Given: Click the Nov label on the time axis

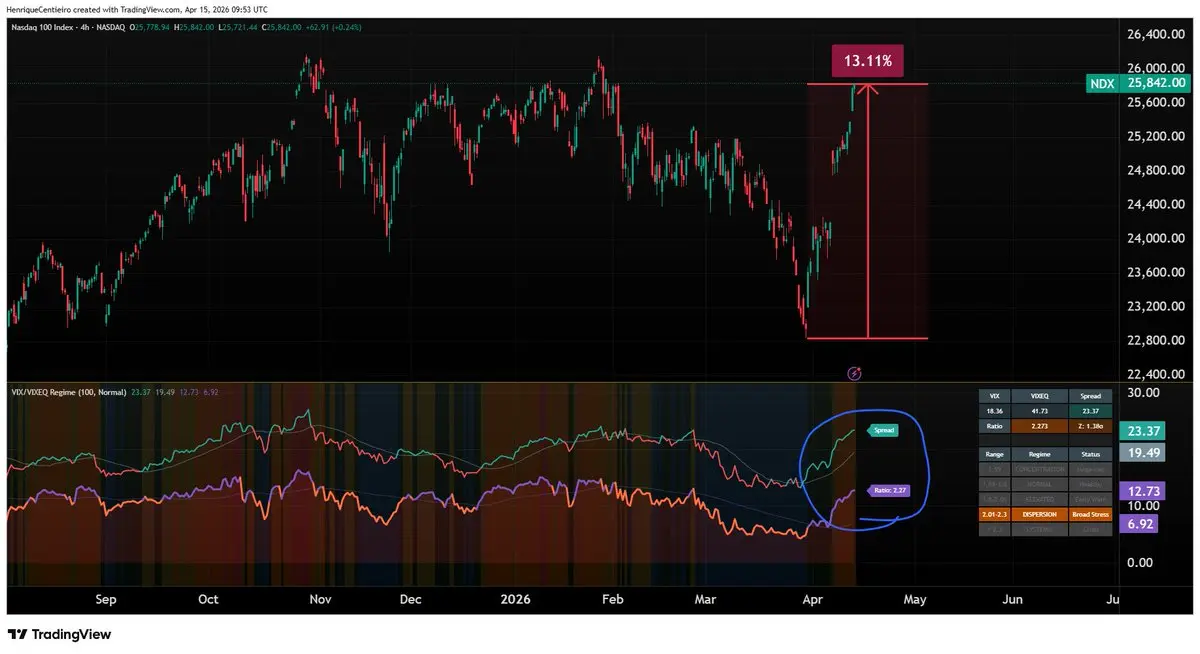Looking at the screenshot, I should [320, 600].
